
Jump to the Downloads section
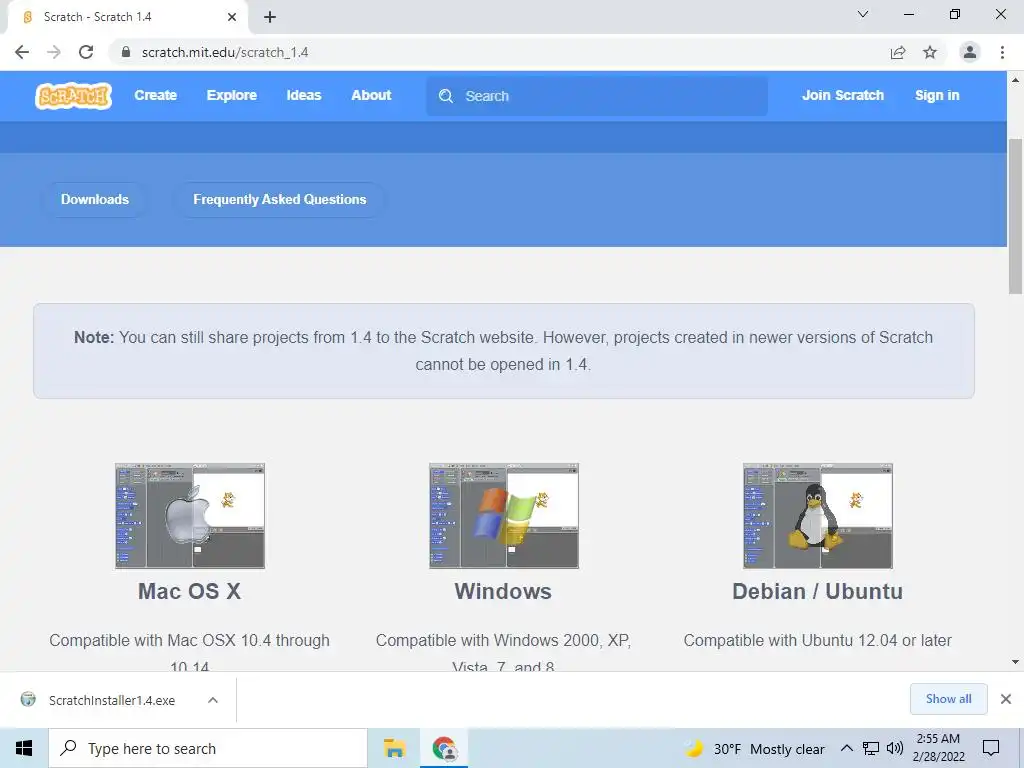click(x=95, y=199)
